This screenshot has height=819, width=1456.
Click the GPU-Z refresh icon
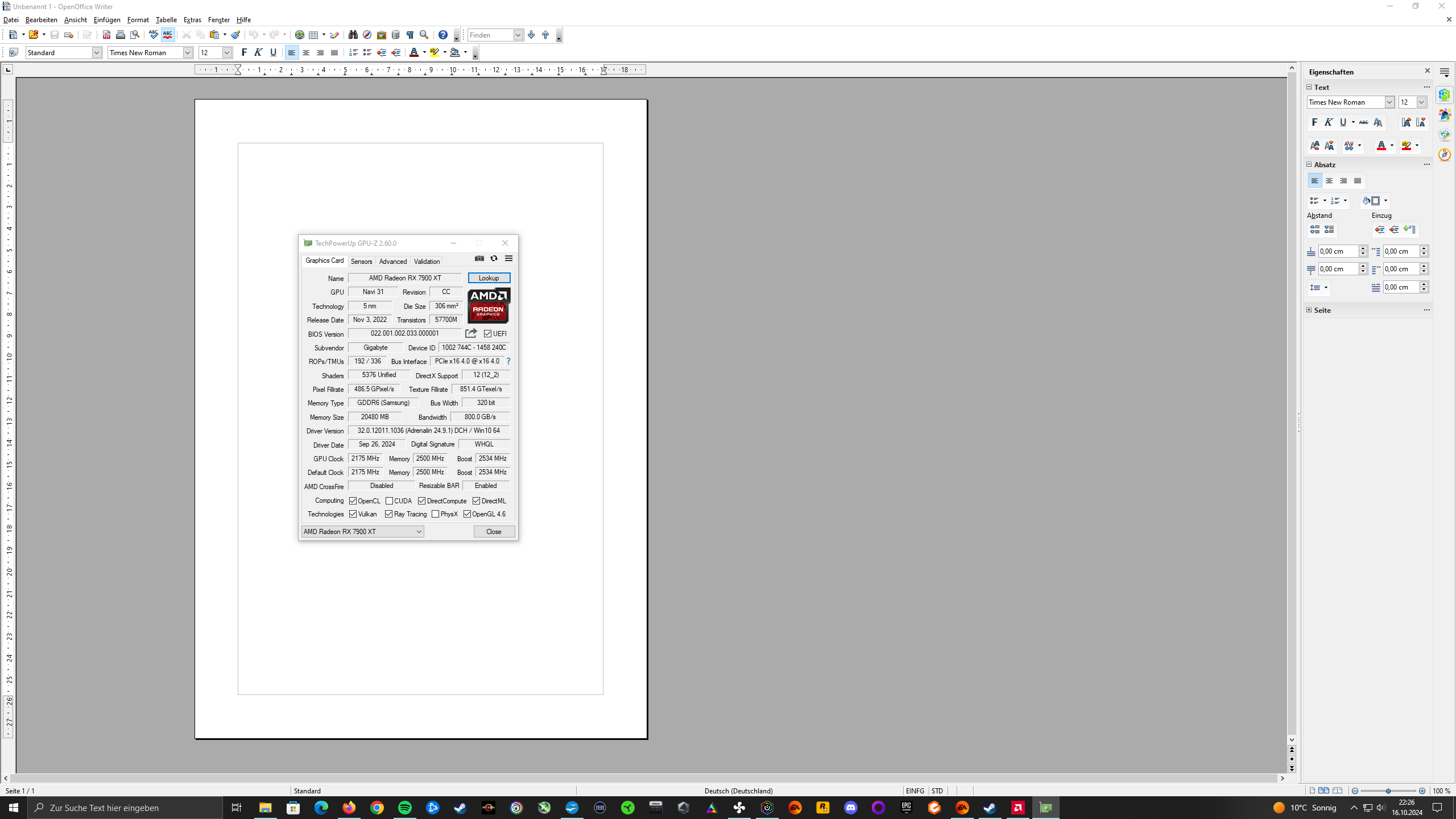point(494,258)
